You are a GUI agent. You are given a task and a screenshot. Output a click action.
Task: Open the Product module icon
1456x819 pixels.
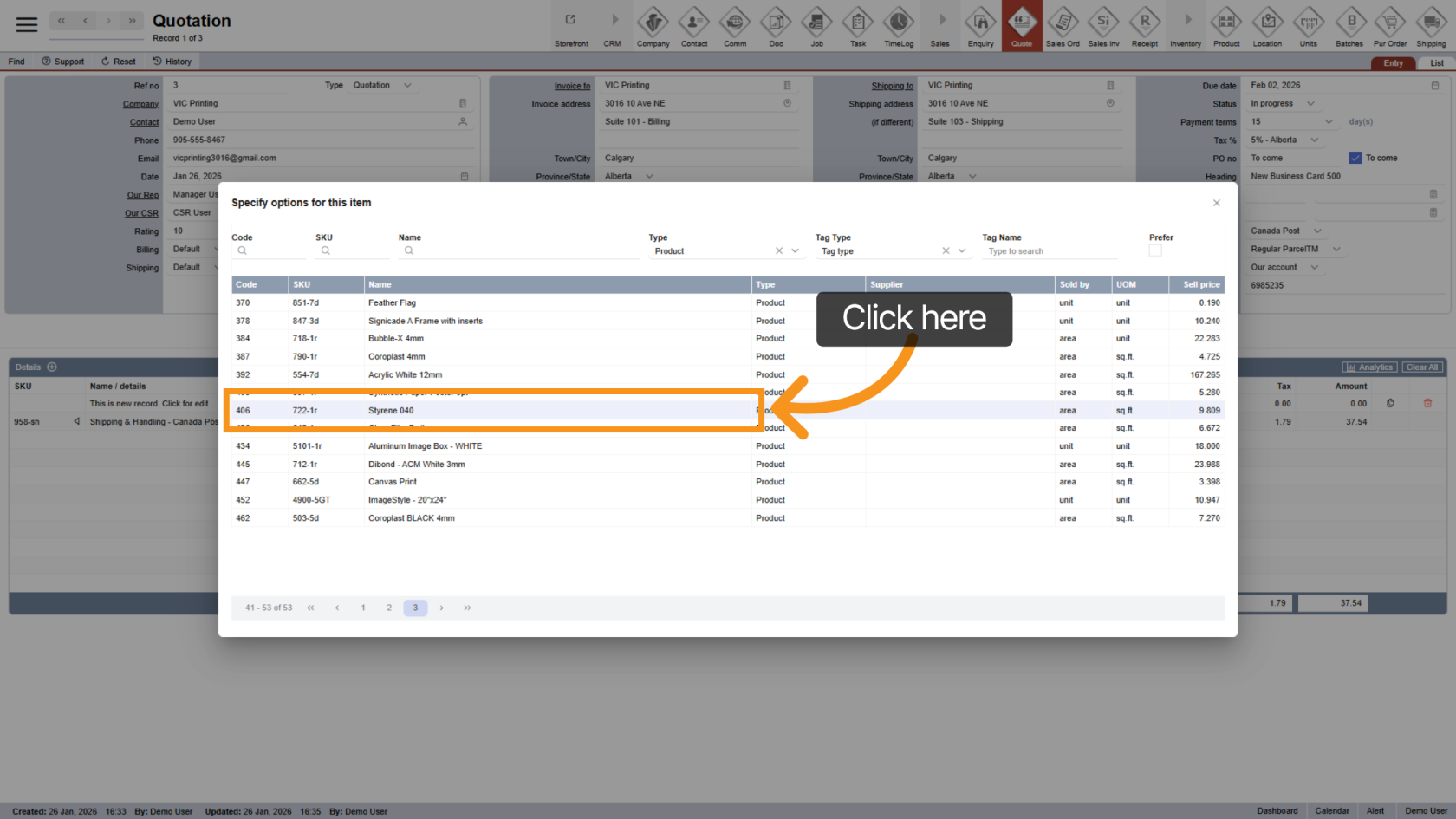[1225, 23]
